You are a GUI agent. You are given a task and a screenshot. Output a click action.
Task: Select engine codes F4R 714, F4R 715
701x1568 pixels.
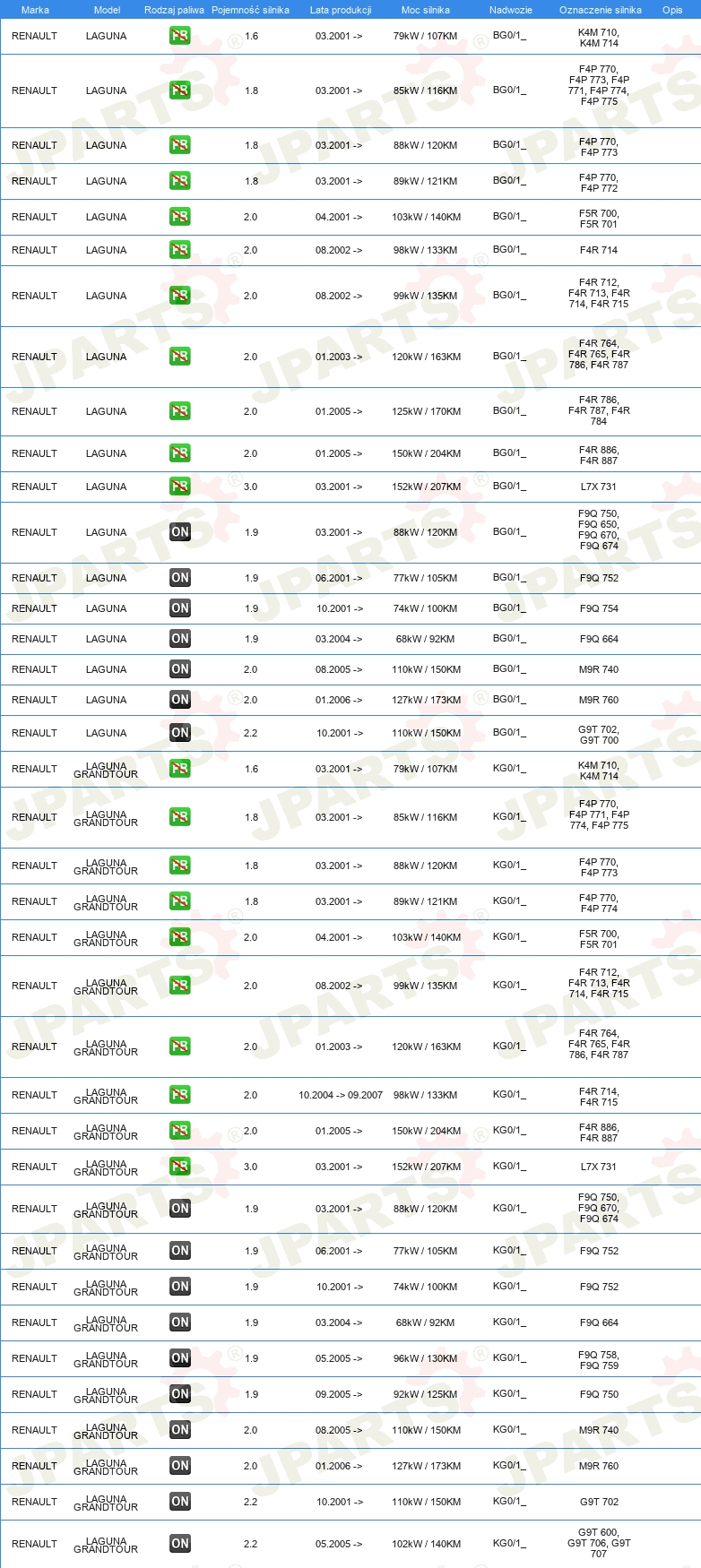pyautogui.click(x=599, y=1097)
